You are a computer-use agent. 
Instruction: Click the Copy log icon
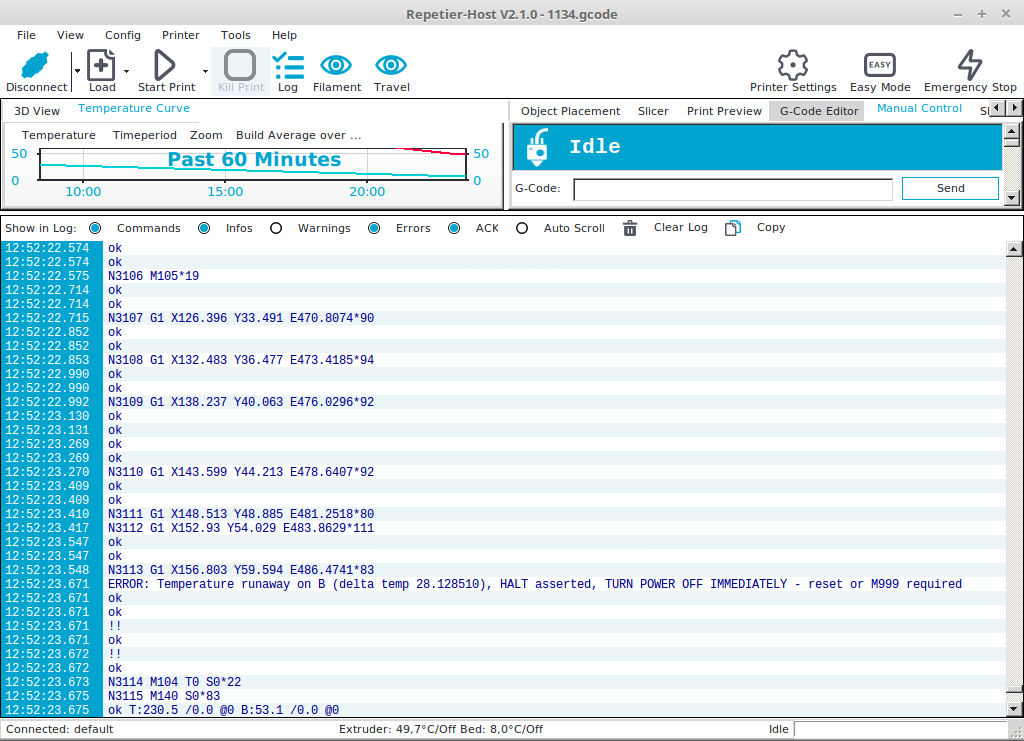[x=733, y=228]
